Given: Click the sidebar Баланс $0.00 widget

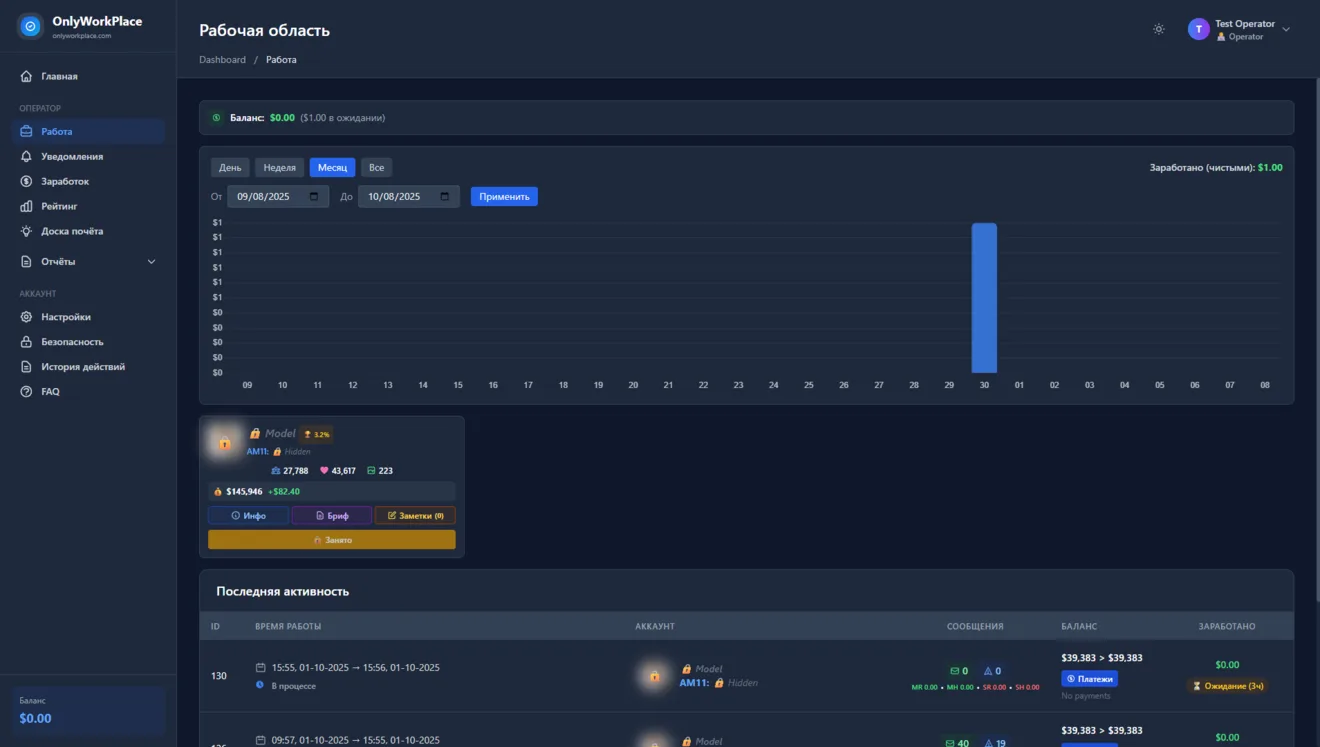Looking at the screenshot, I should [x=89, y=711].
